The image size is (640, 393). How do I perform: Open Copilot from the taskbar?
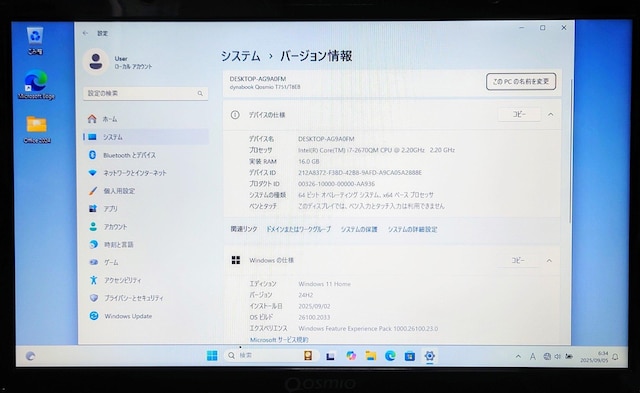tap(351, 356)
